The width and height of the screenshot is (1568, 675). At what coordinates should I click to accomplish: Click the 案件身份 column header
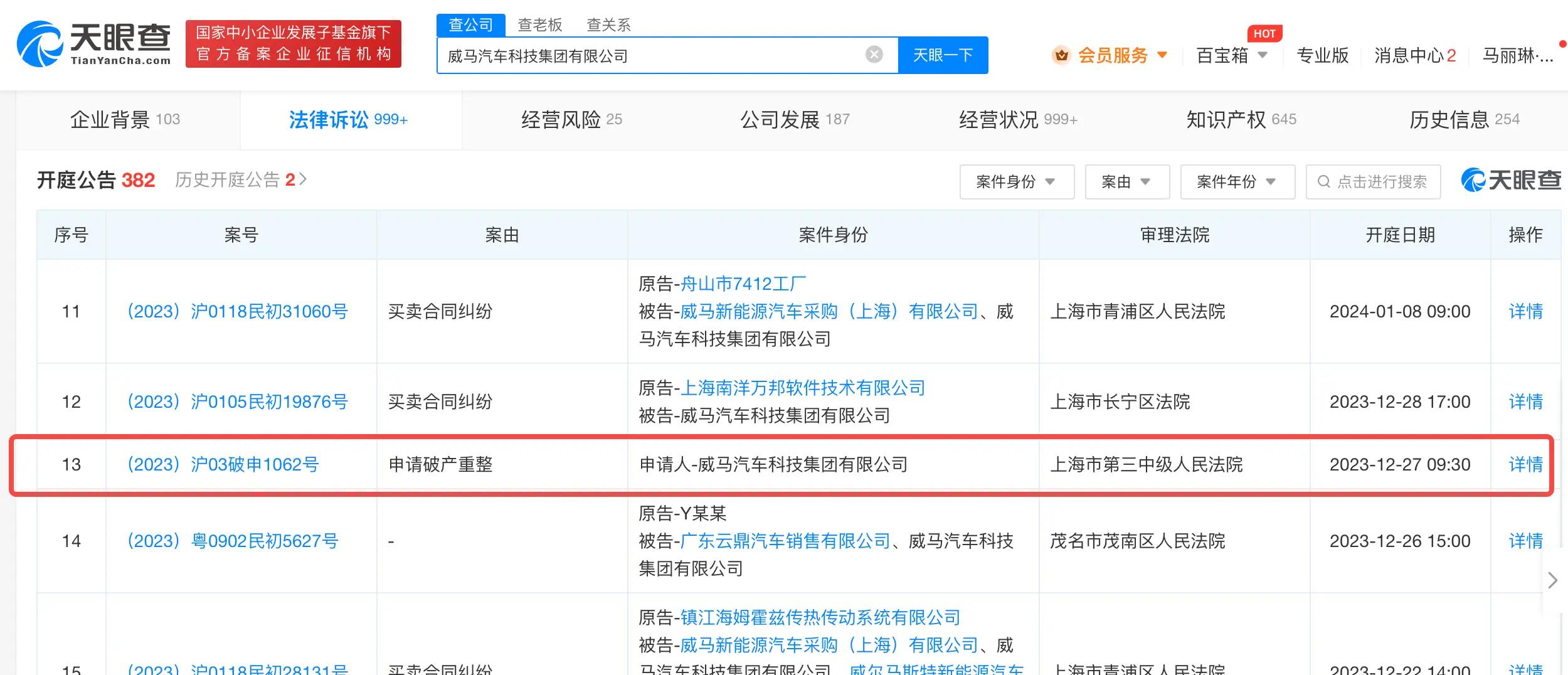tap(833, 235)
